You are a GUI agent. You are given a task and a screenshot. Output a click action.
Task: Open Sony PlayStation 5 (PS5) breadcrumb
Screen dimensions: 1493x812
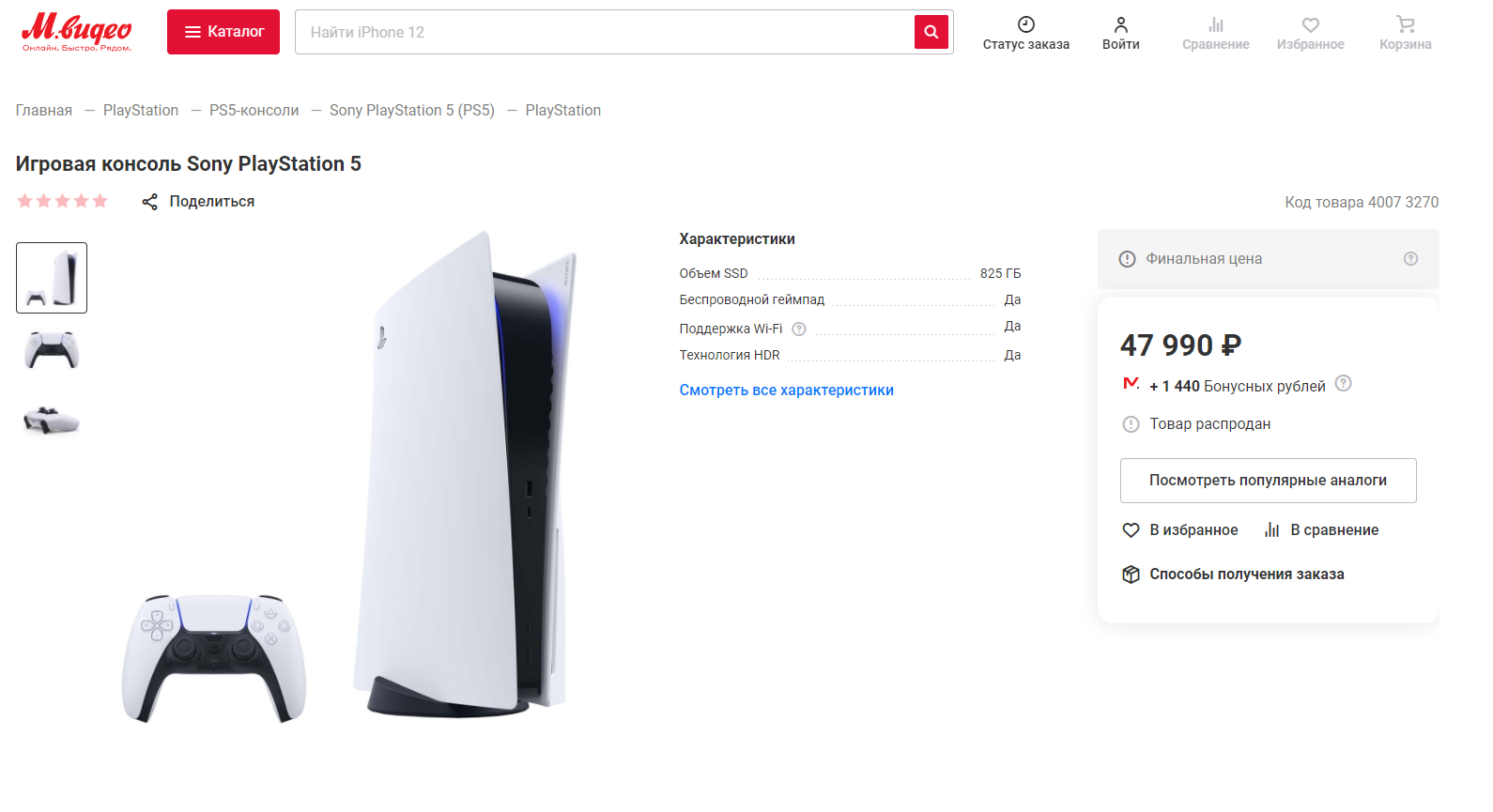click(412, 110)
